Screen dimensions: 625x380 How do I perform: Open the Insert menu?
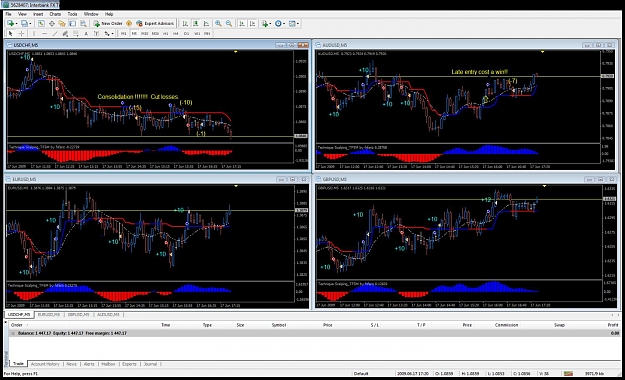38,14
